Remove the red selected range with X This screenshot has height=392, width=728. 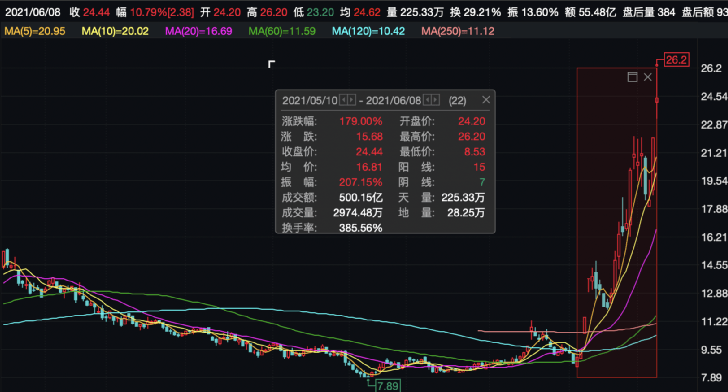tap(648, 77)
